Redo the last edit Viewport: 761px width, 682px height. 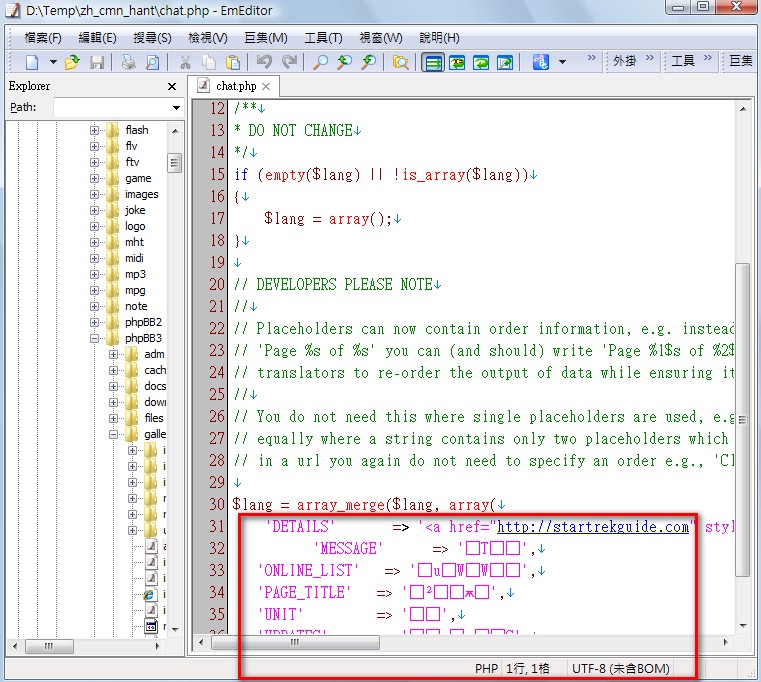[x=289, y=62]
